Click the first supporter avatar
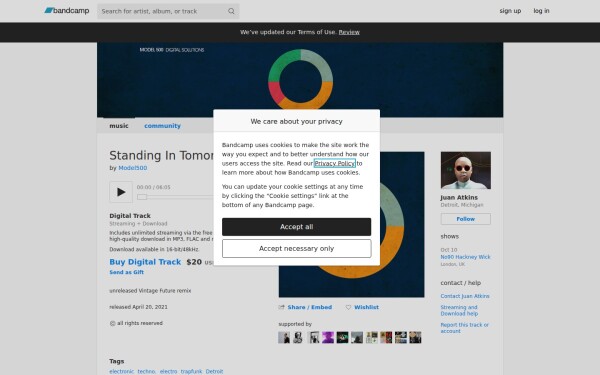The height and width of the screenshot is (375, 600). (284, 338)
